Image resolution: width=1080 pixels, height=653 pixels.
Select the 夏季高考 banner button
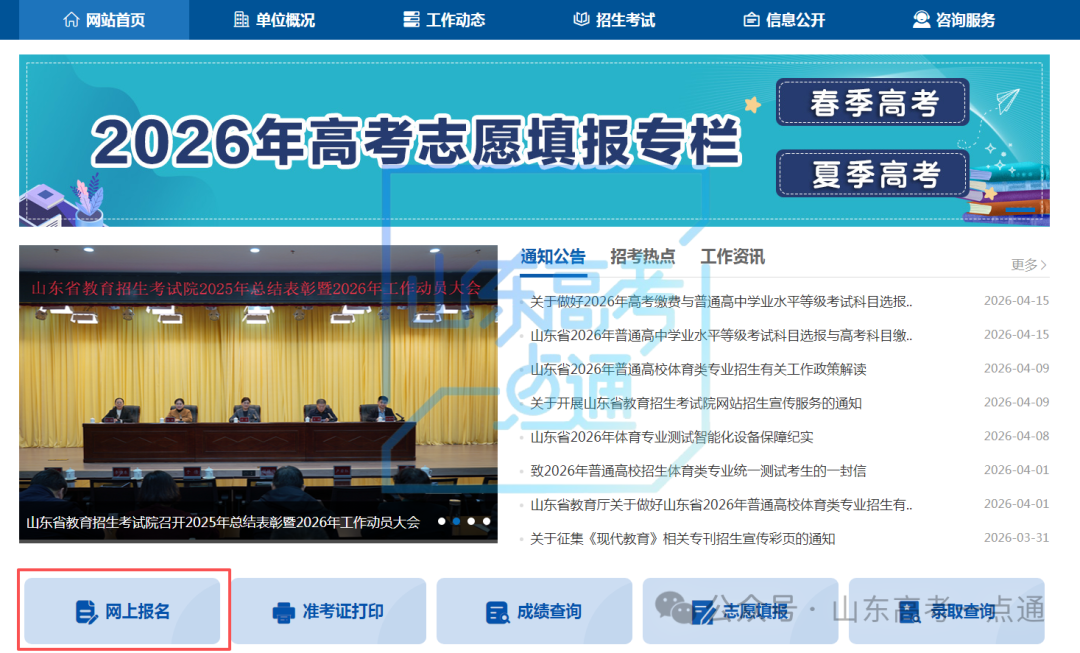(x=873, y=174)
